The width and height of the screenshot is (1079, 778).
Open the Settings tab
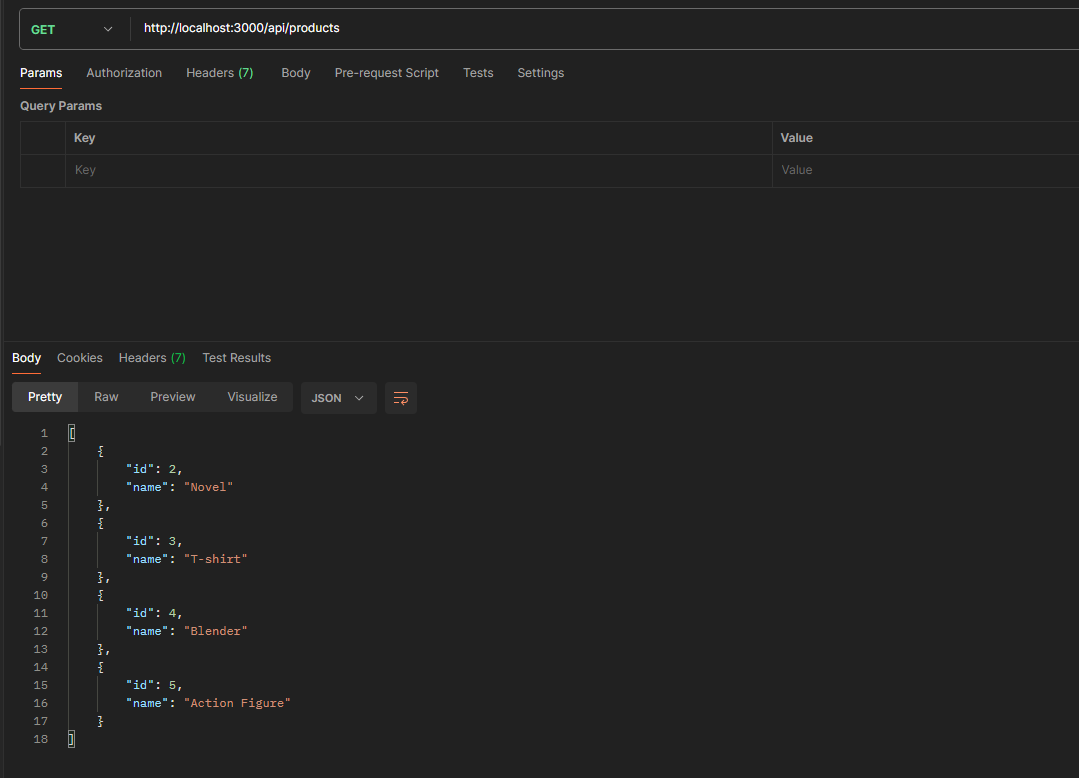[x=541, y=73]
